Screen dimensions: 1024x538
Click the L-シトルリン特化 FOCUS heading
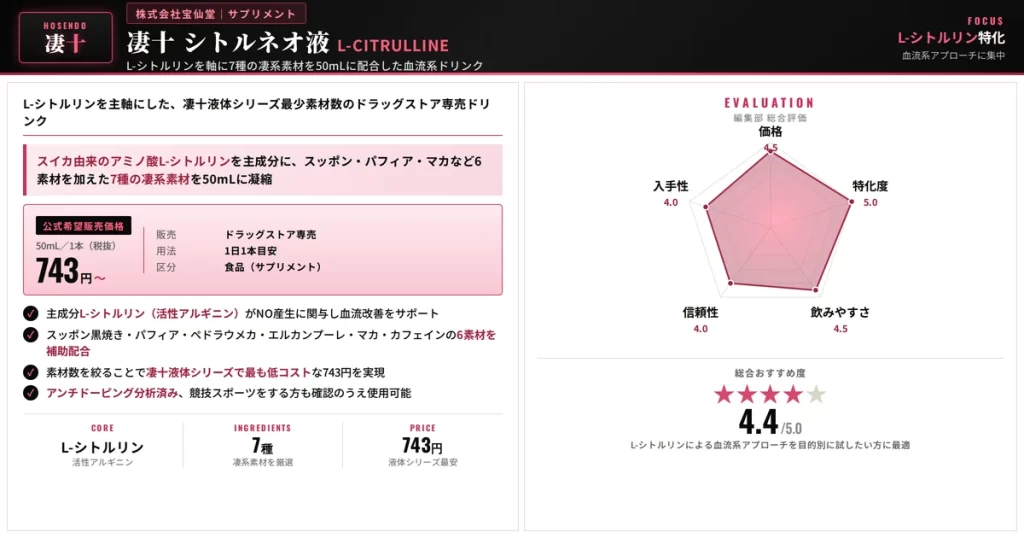tap(951, 38)
